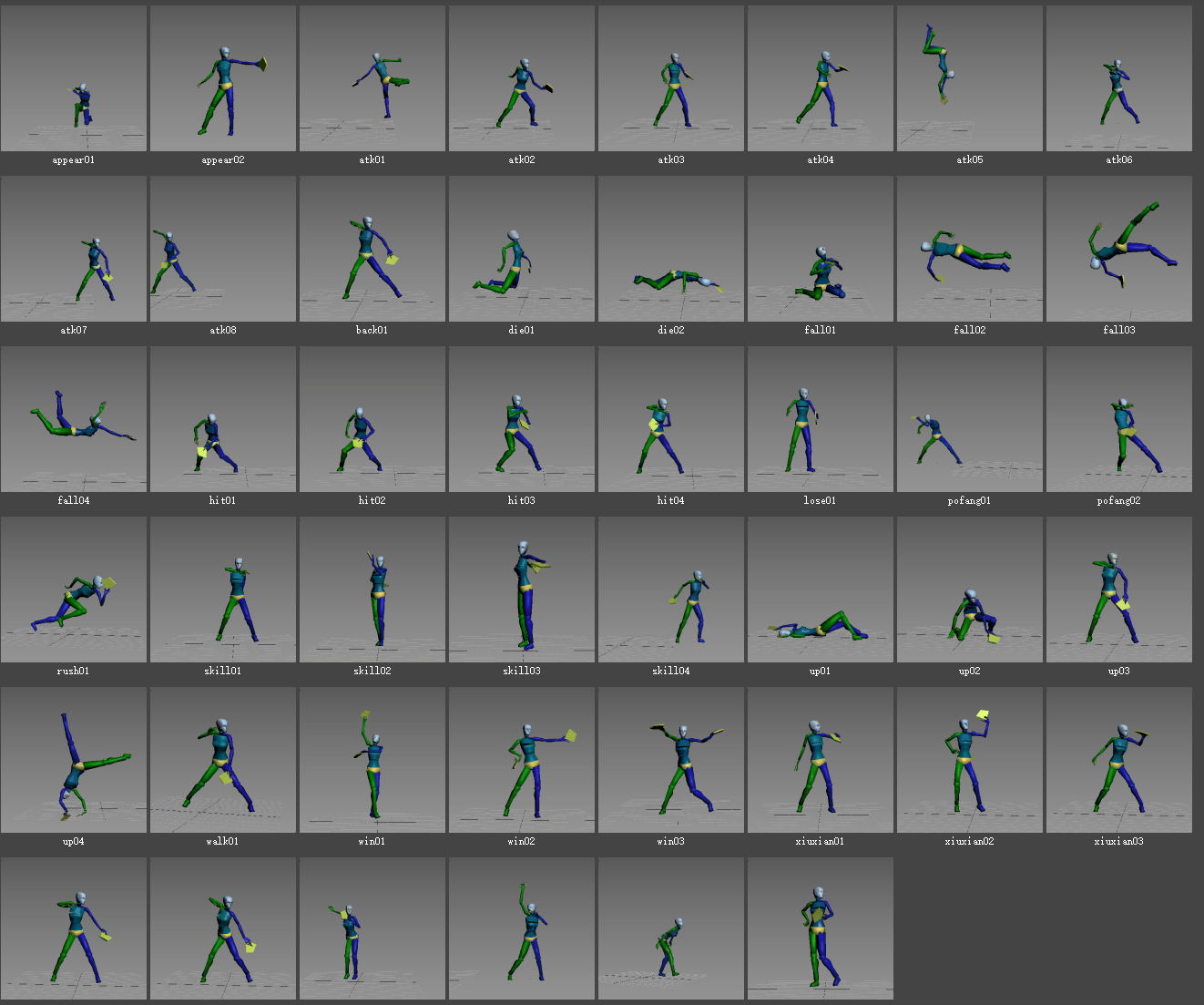Image resolution: width=1204 pixels, height=1005 pixels.
Task: Select the up04 handstand pose thumbnail
Action: (74, 760)
